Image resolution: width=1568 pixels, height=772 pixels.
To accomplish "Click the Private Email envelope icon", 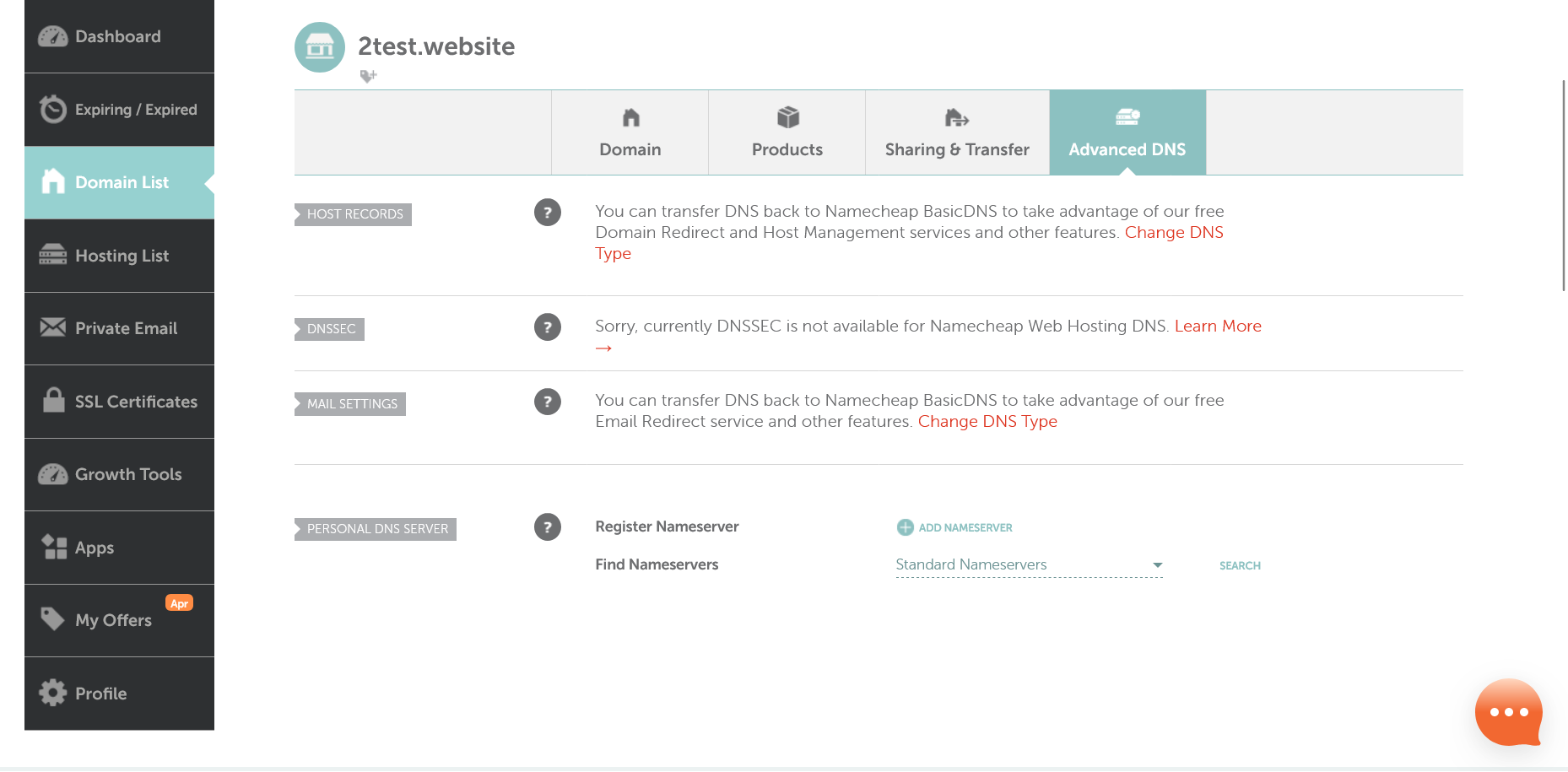I will coord(52,327).
